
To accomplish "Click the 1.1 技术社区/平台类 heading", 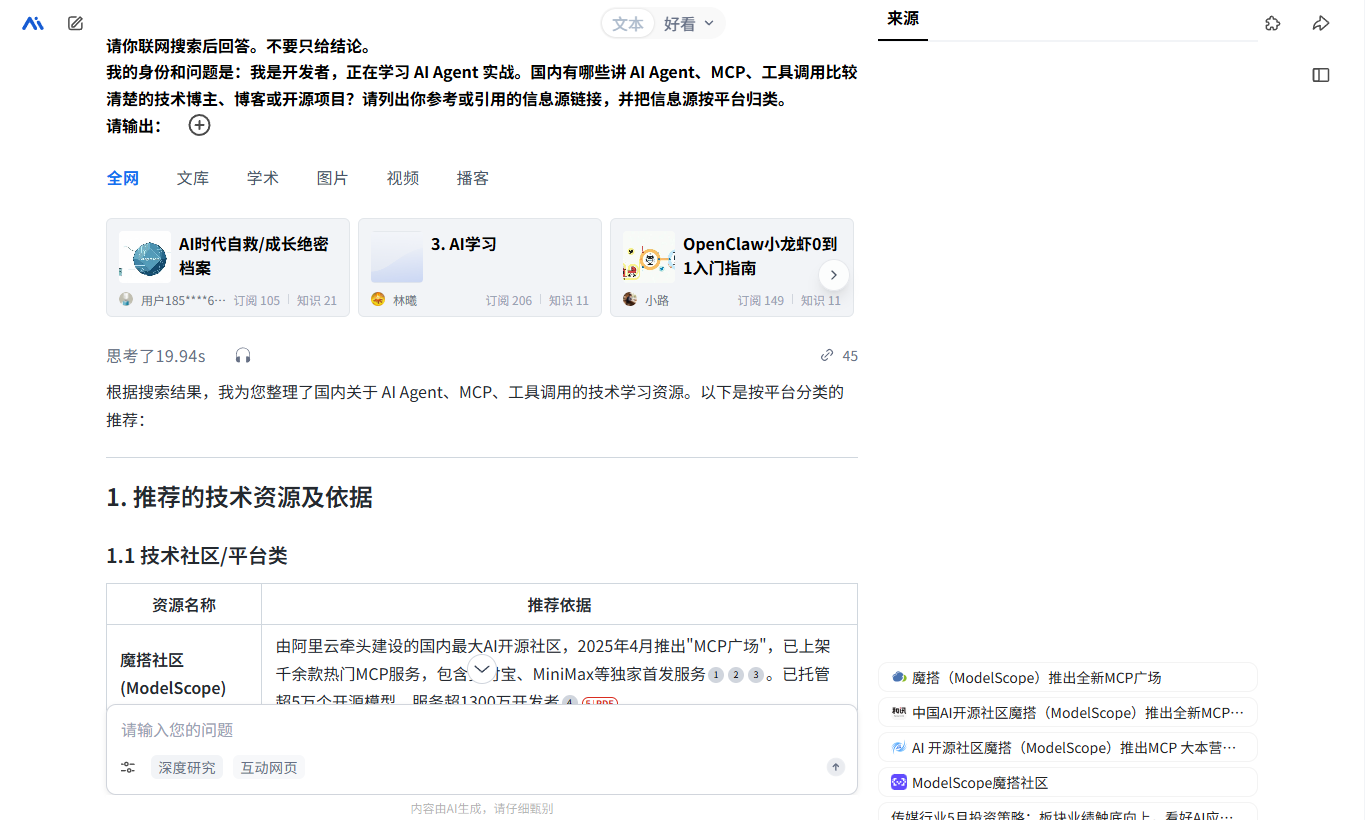I will pos(197,556).
